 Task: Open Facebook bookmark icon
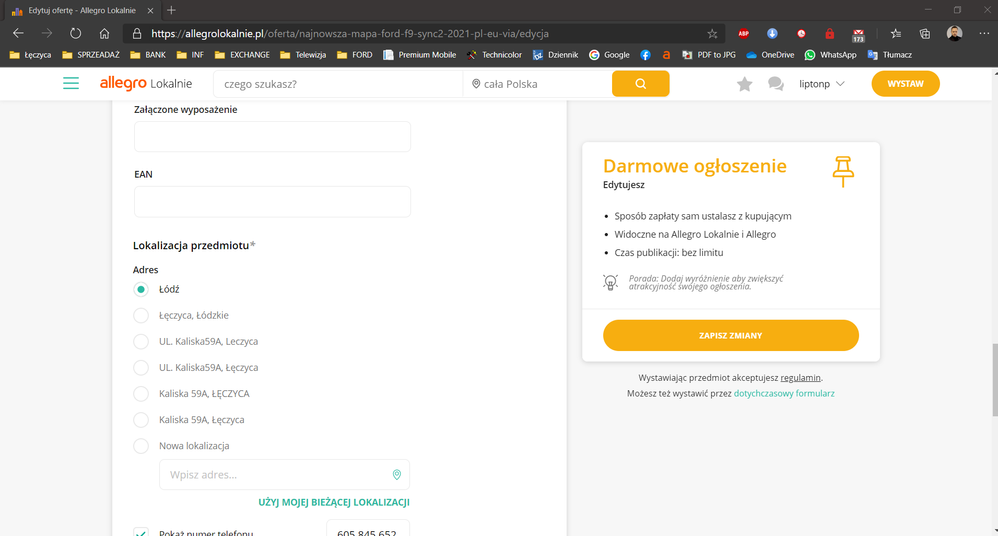[x=645, y=55]
